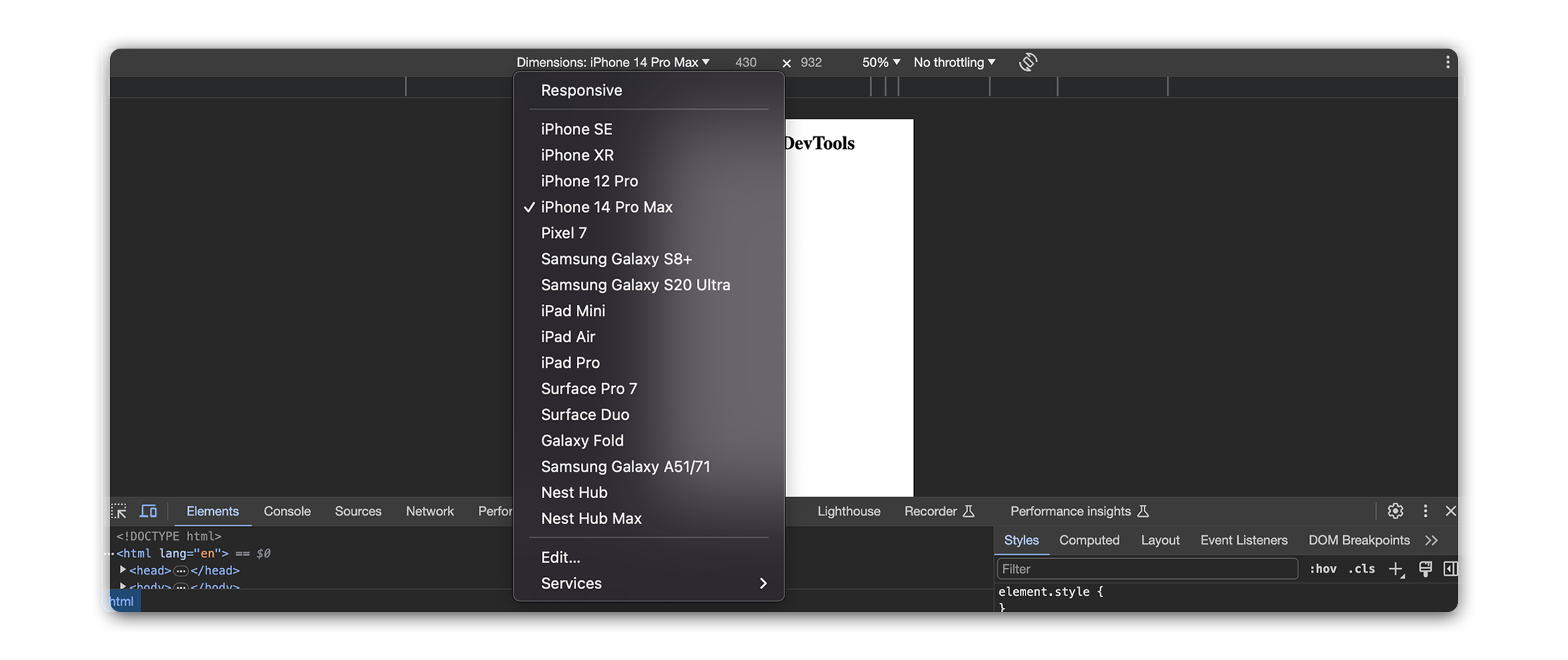Click the rotate device orientation icon
This screenshot has width=1568, height=660.
click(1028, 62)
